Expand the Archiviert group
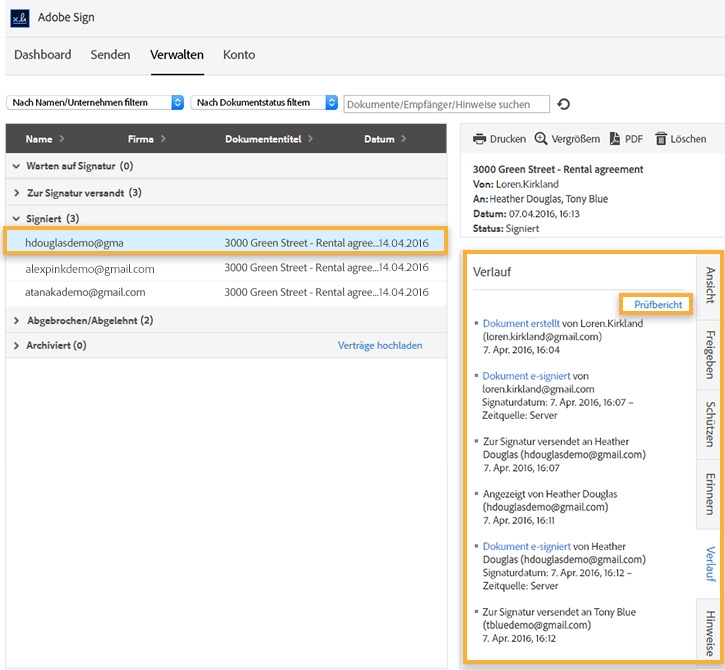 [16, 346]
